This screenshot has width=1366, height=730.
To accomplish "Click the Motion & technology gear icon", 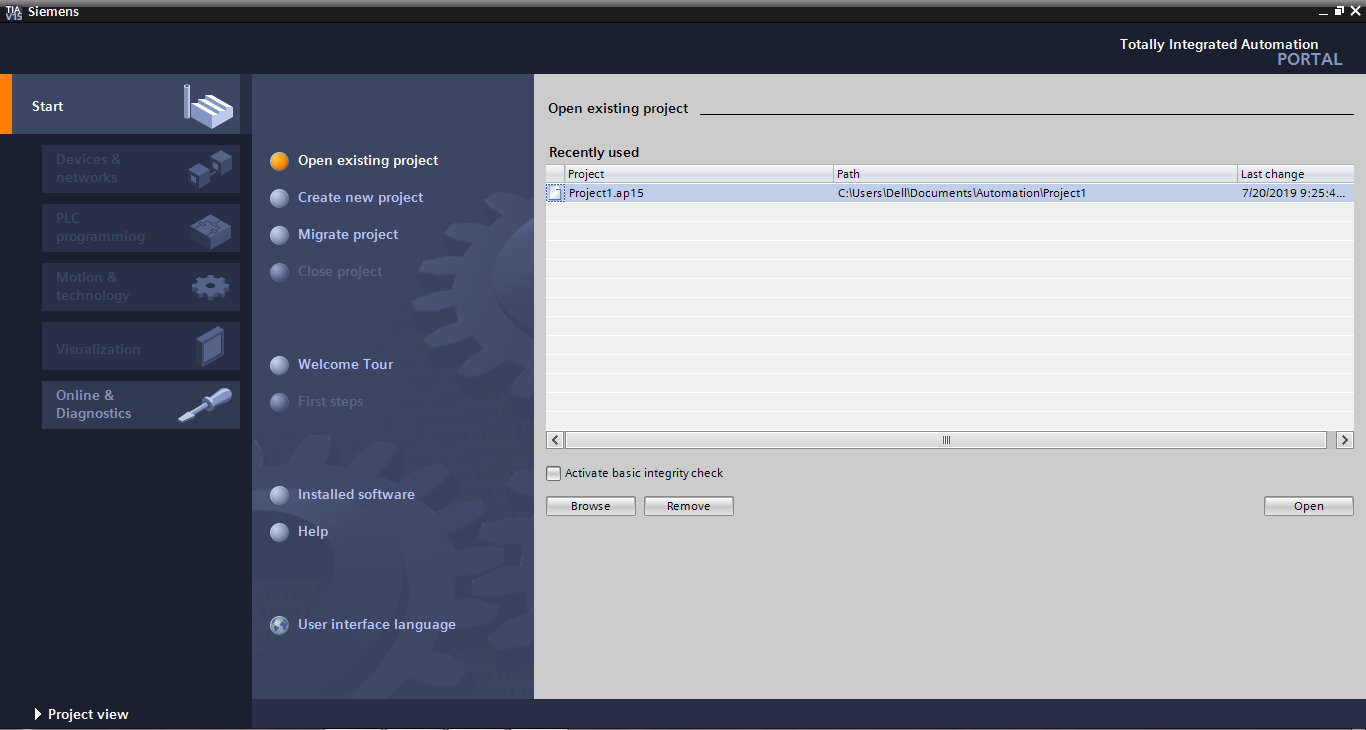I will coord(210,287).
